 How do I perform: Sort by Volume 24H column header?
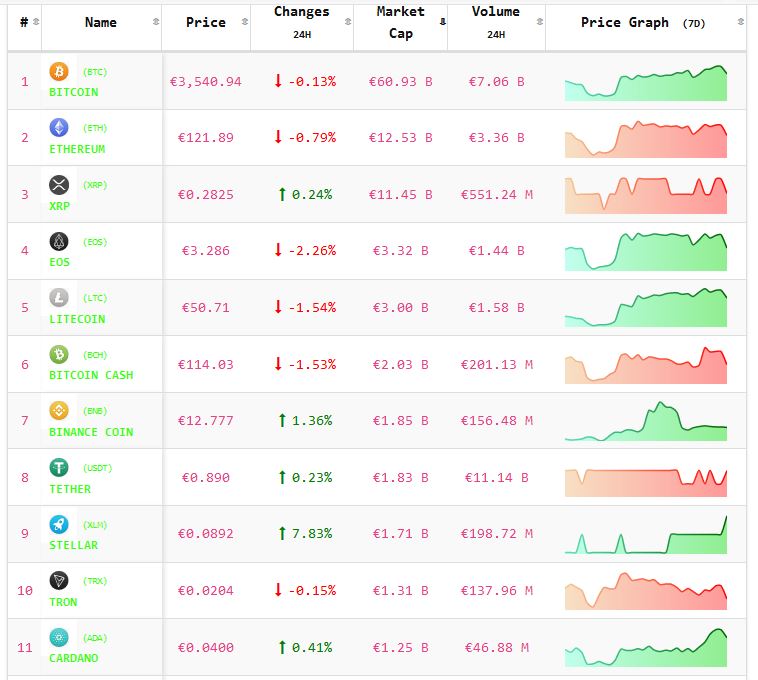tap(496, 22)
